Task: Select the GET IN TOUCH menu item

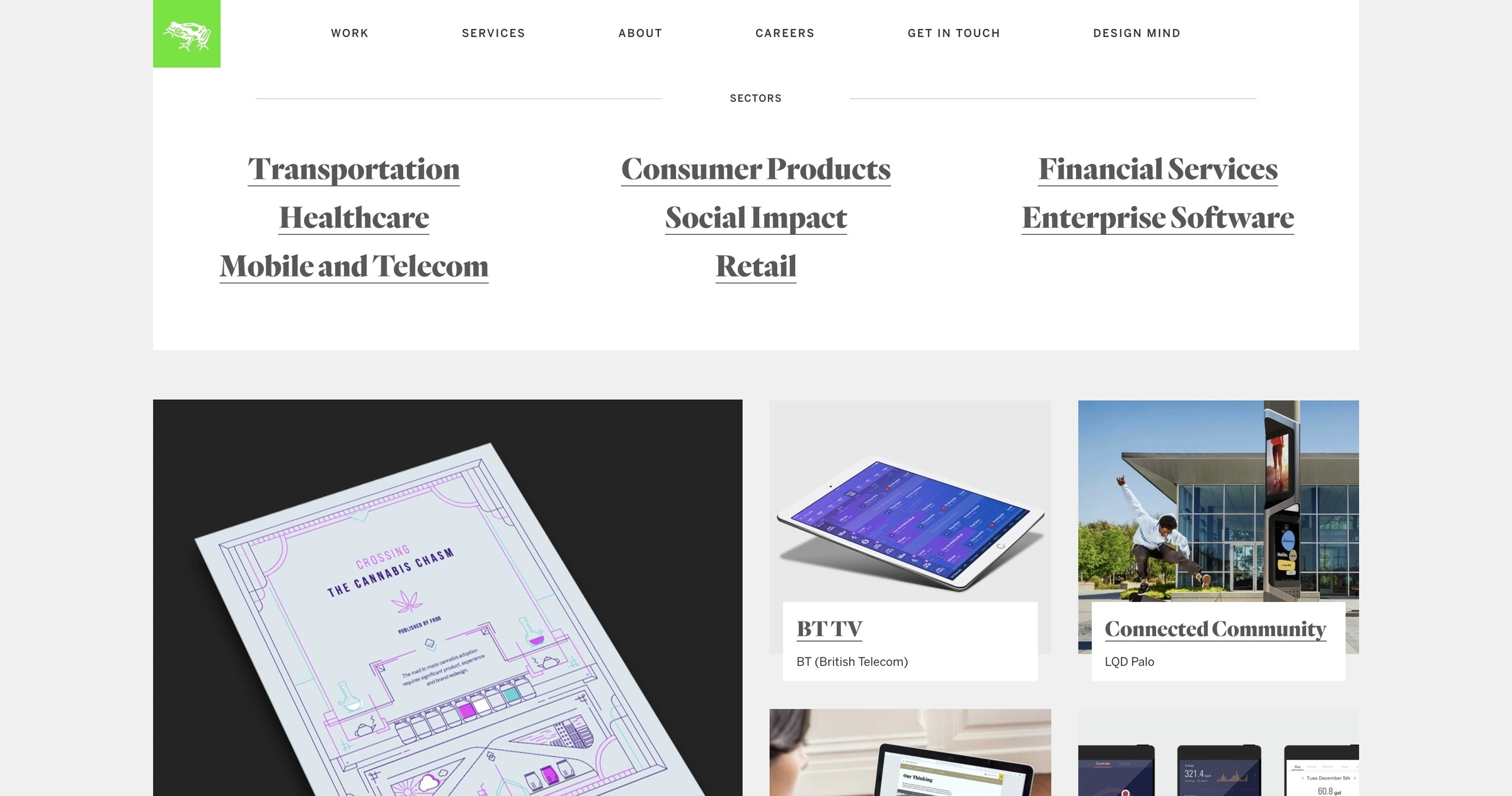Action: (953, 32)
